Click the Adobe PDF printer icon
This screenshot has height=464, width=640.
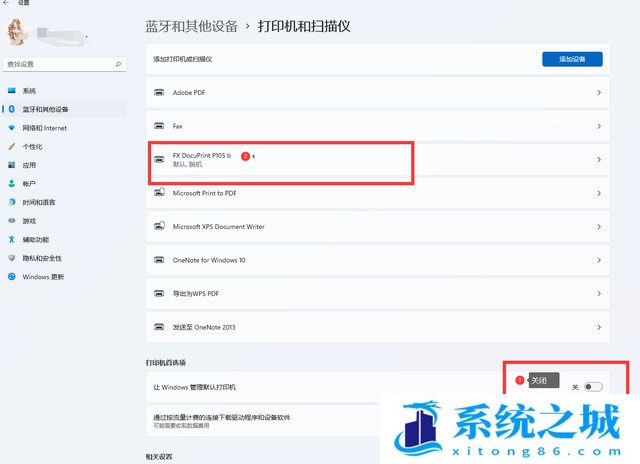click(x=159, y=93)
